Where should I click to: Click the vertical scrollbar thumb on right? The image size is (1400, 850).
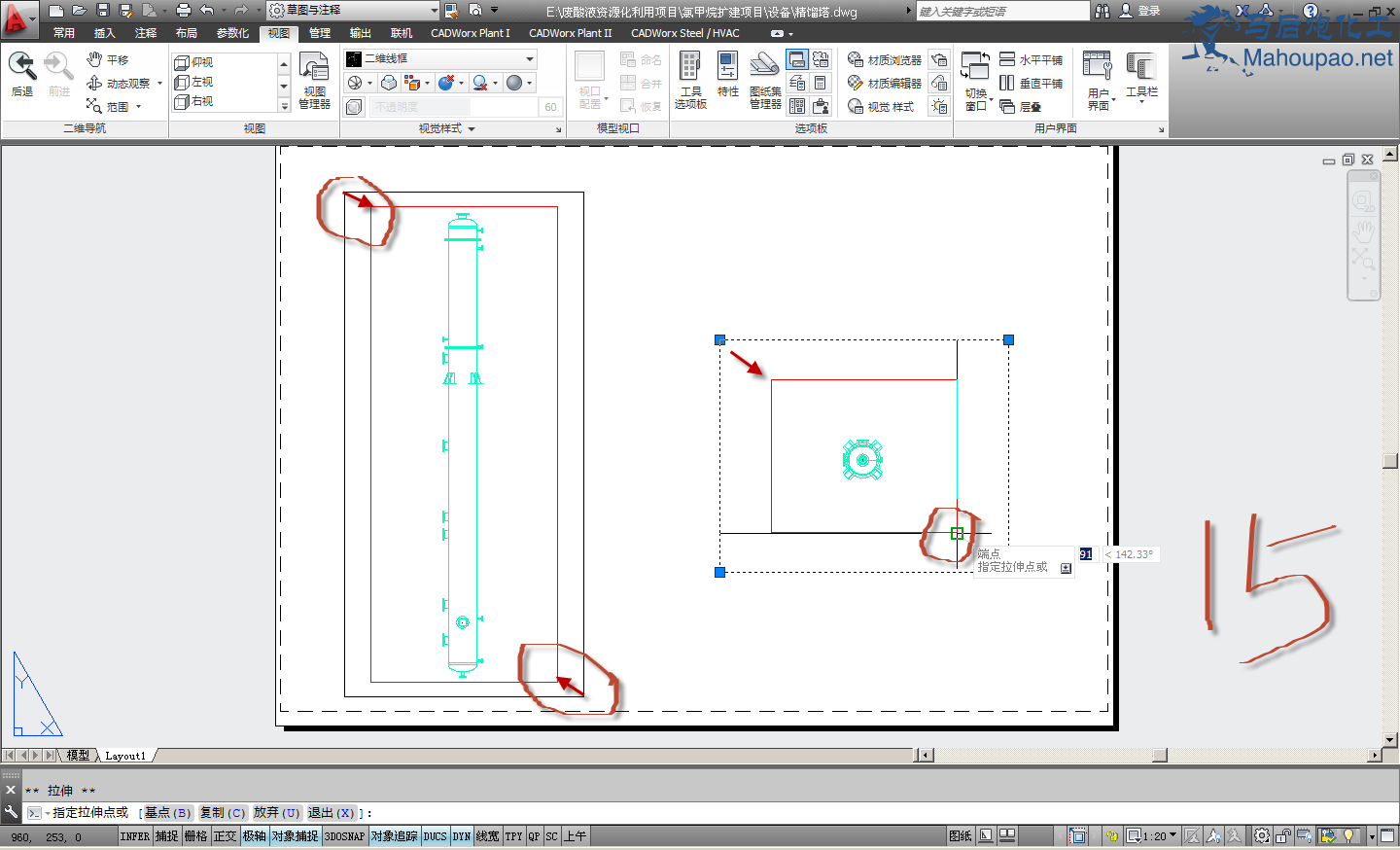[1390, 461]
